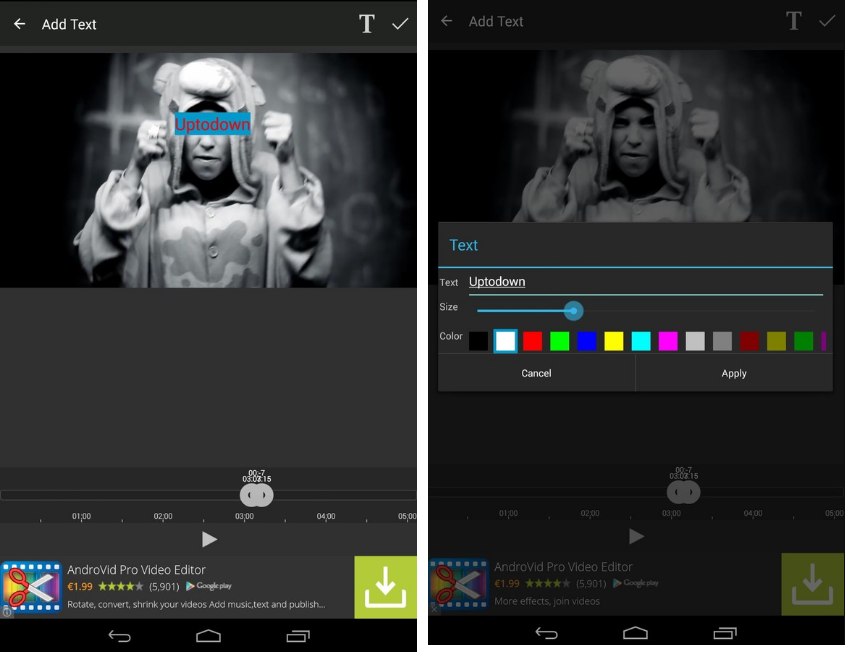The image size is (854, 652).
Task: Click the Size slider handle
Action: (x=573, y=310)
